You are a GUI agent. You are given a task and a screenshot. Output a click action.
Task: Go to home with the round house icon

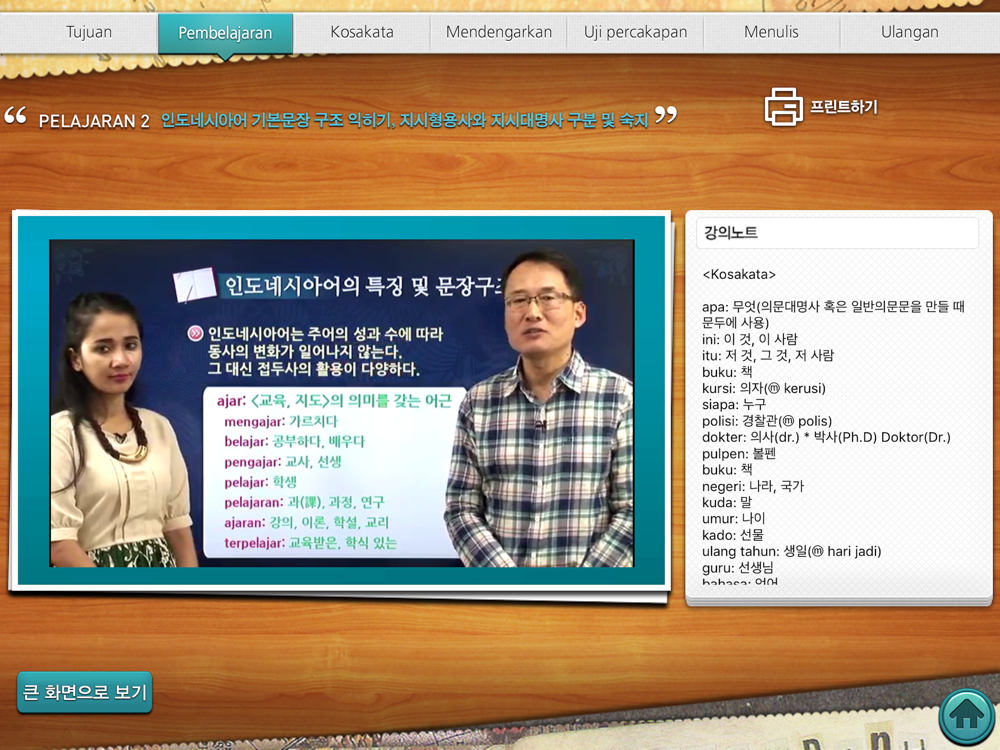pyautogui.click(x=967, y=716)
